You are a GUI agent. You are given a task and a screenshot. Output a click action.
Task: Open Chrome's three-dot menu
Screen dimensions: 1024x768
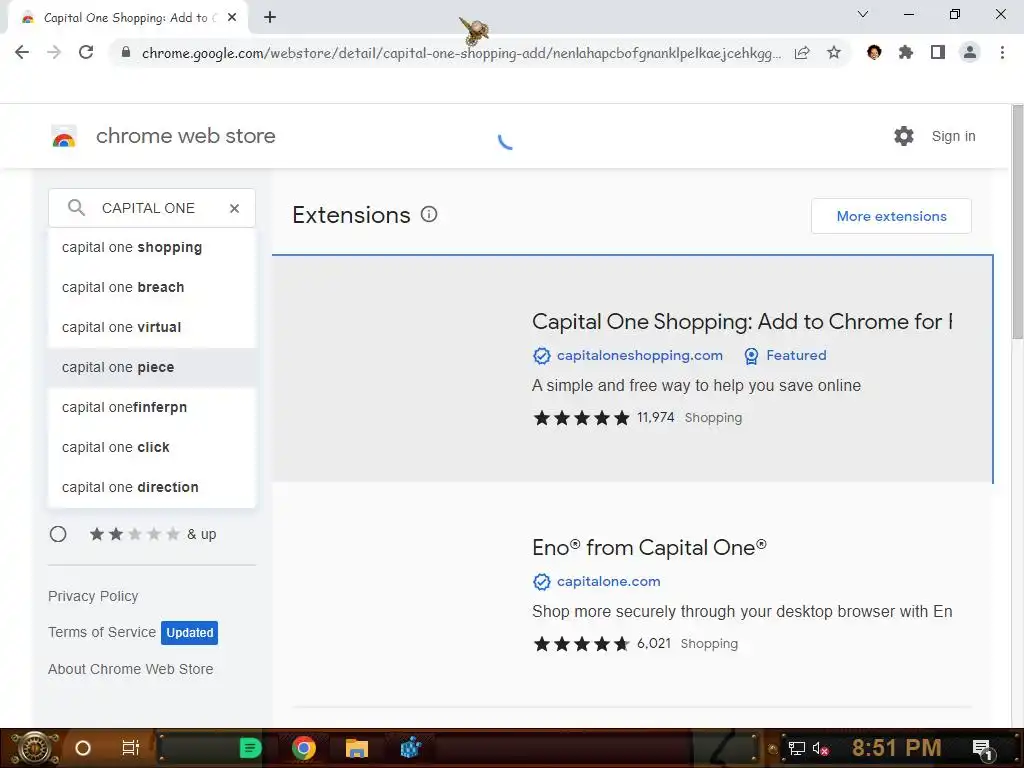tap(1002, 52)
